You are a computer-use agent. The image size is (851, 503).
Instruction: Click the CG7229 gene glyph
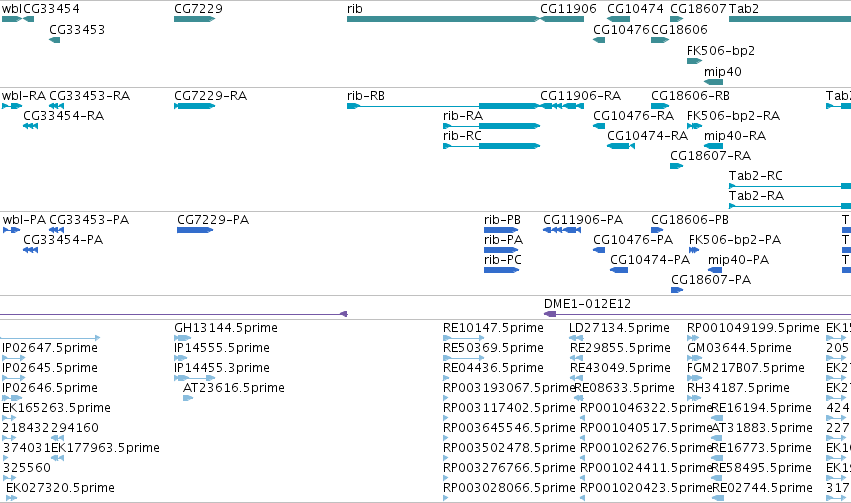tap(194, 19)
